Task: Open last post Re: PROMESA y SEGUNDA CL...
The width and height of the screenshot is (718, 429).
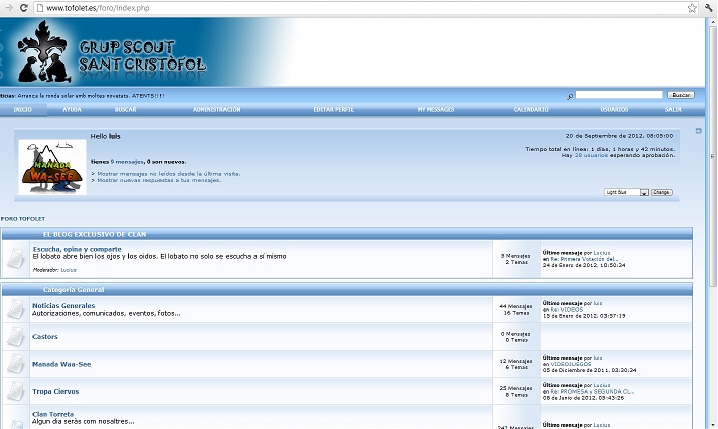Action: click(592, 392)
